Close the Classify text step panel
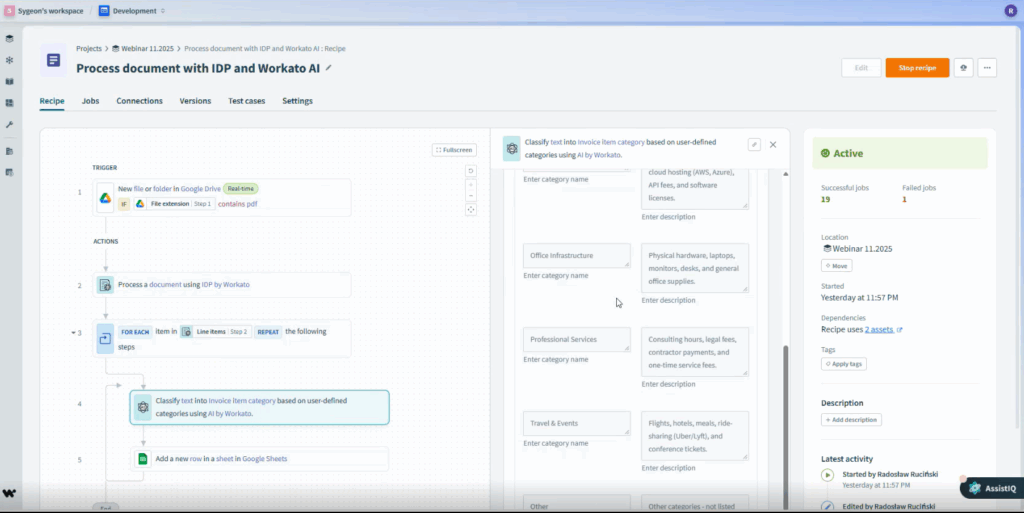The image size is (1024, 513). tap(773, 145)
